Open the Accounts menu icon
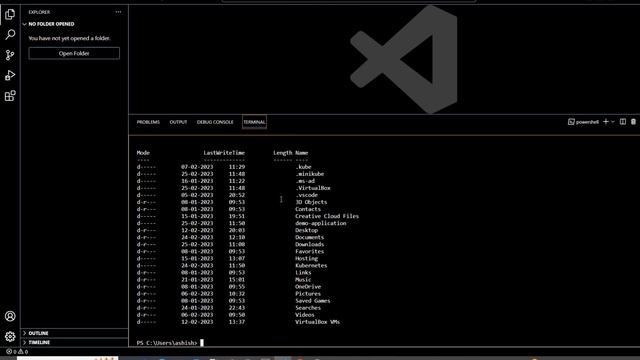This screenshot has width=640, height=360. pos(10,316)
